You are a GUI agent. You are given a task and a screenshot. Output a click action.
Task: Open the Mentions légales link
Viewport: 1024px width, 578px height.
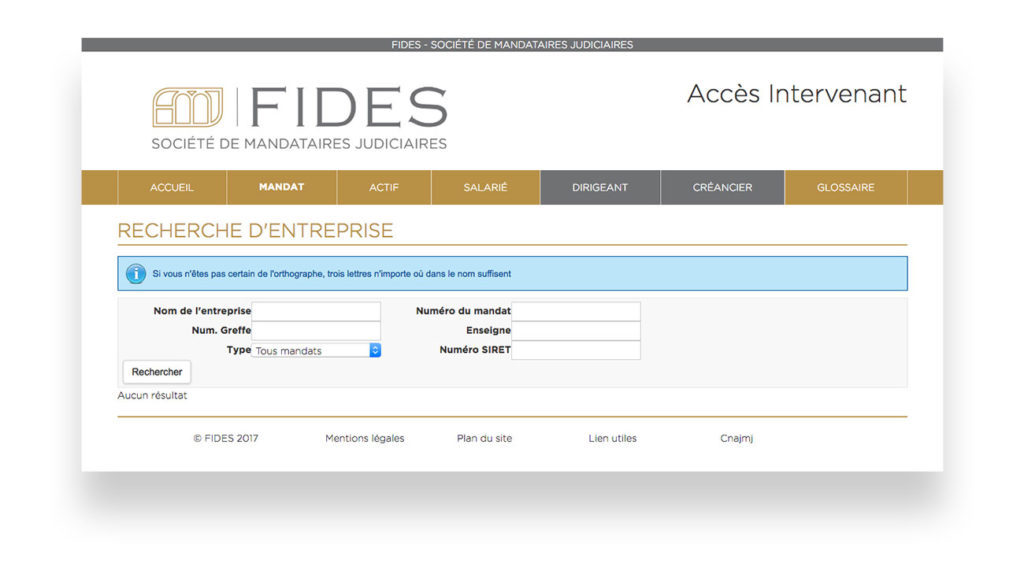click(x=364, y=437)
